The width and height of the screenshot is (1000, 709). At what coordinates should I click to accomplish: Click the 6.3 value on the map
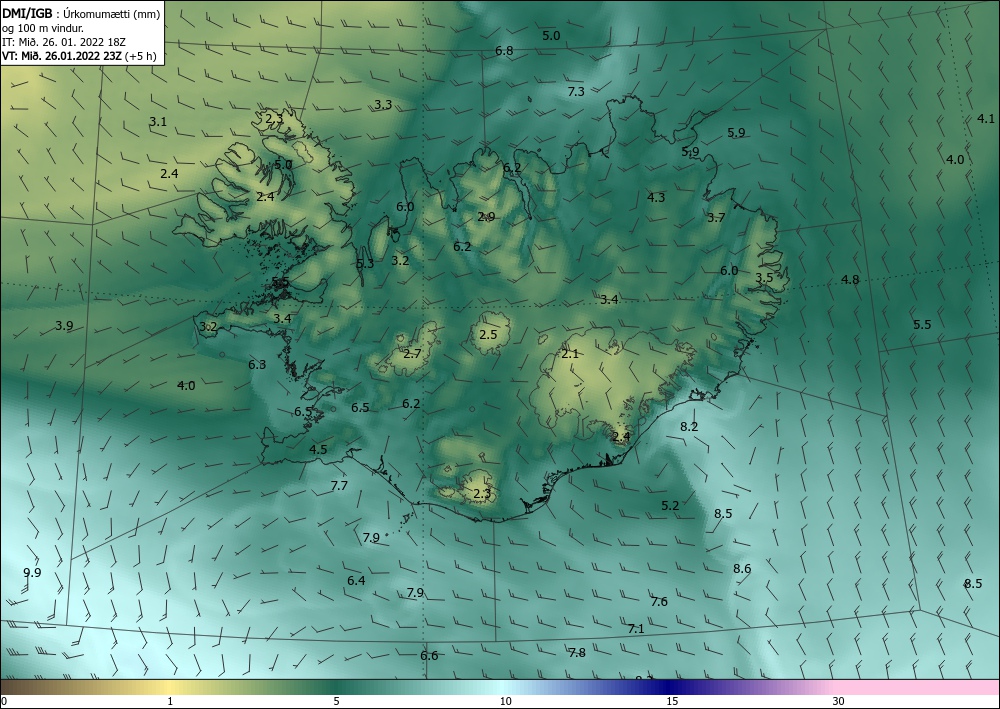coord(257,365)
